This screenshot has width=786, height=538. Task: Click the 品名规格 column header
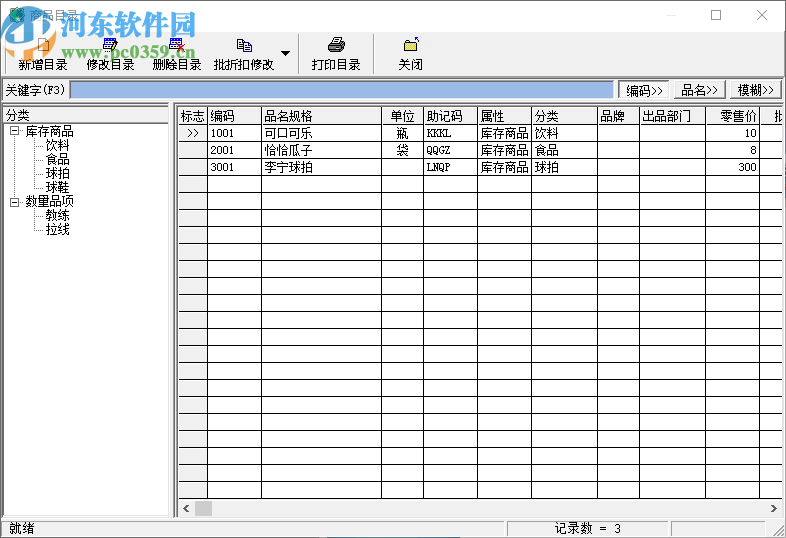[x=321, y=116]
